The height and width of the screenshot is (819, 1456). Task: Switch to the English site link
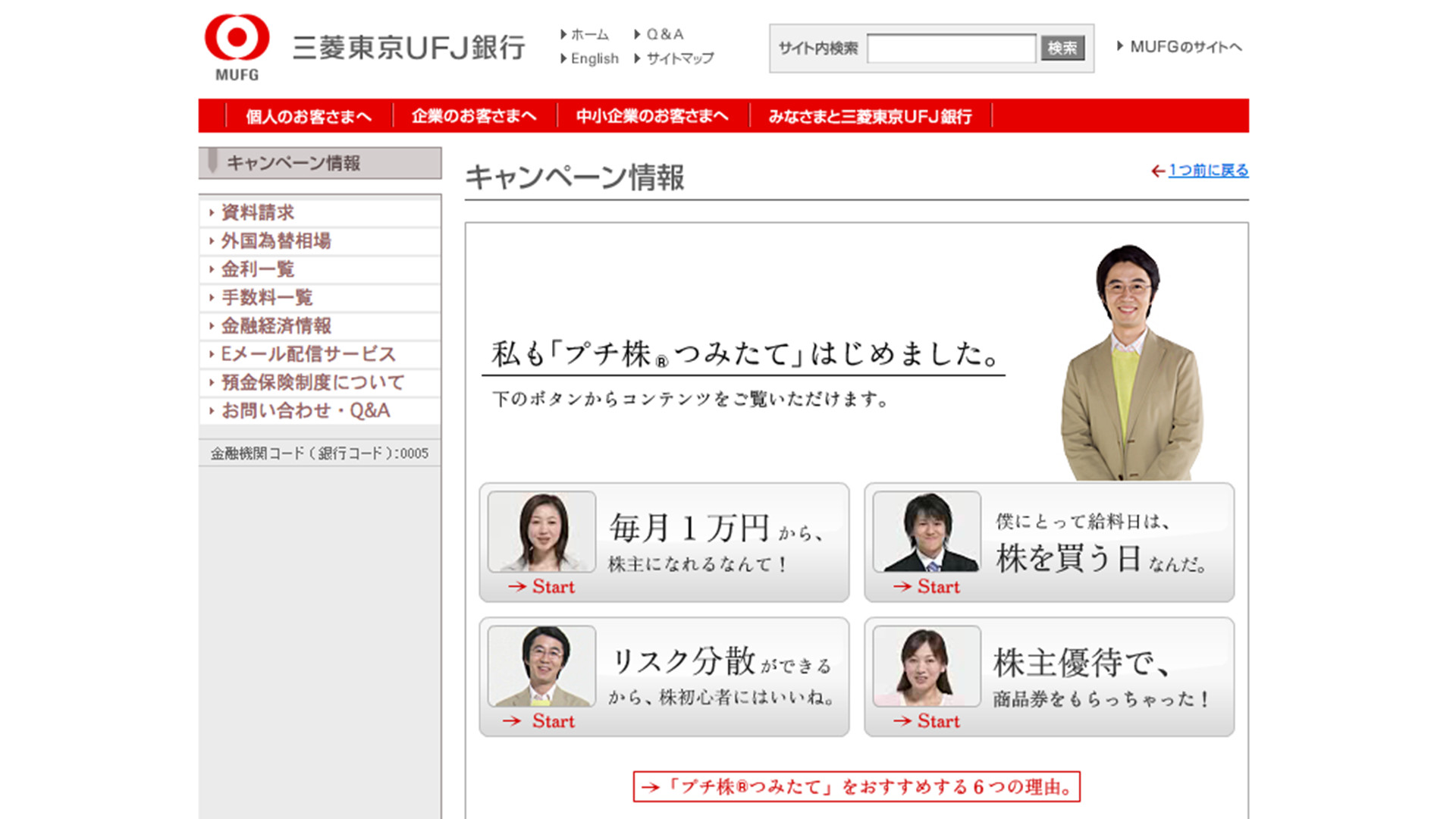click(595, 58)
